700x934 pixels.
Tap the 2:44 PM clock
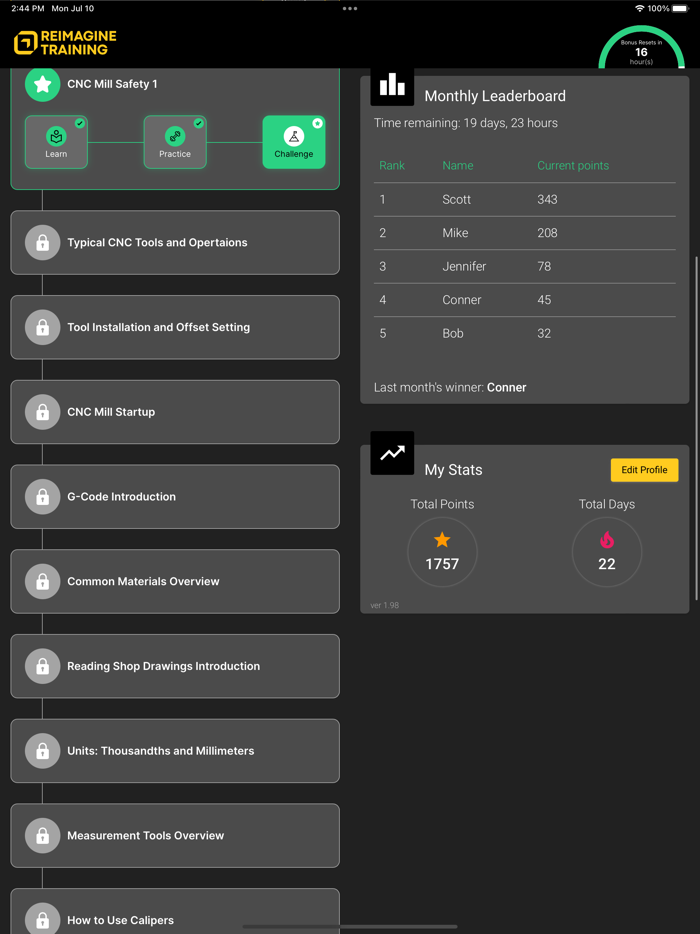28,8
